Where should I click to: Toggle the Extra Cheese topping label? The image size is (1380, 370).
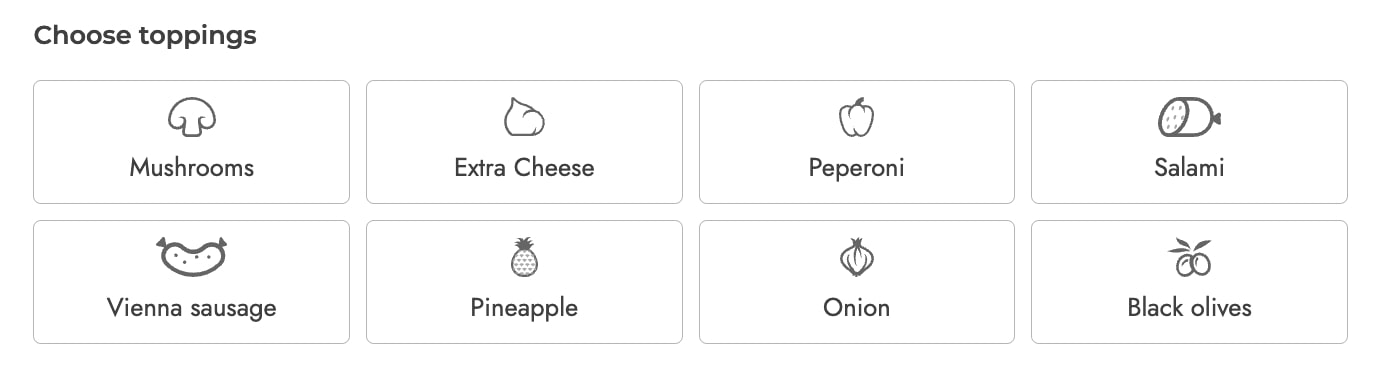click(x=524, y=167)
